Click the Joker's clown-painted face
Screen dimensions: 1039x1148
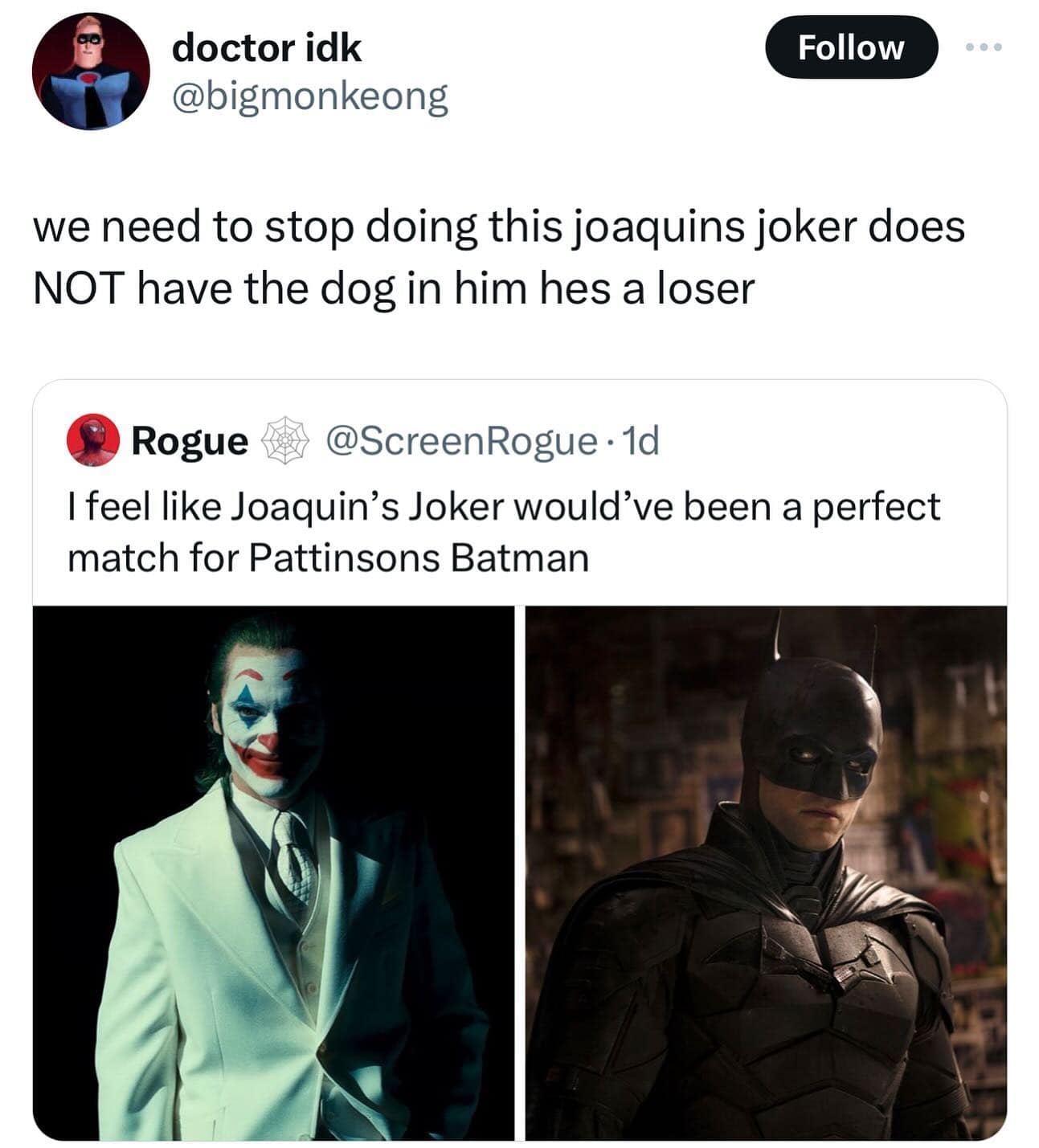click(265, 723)
